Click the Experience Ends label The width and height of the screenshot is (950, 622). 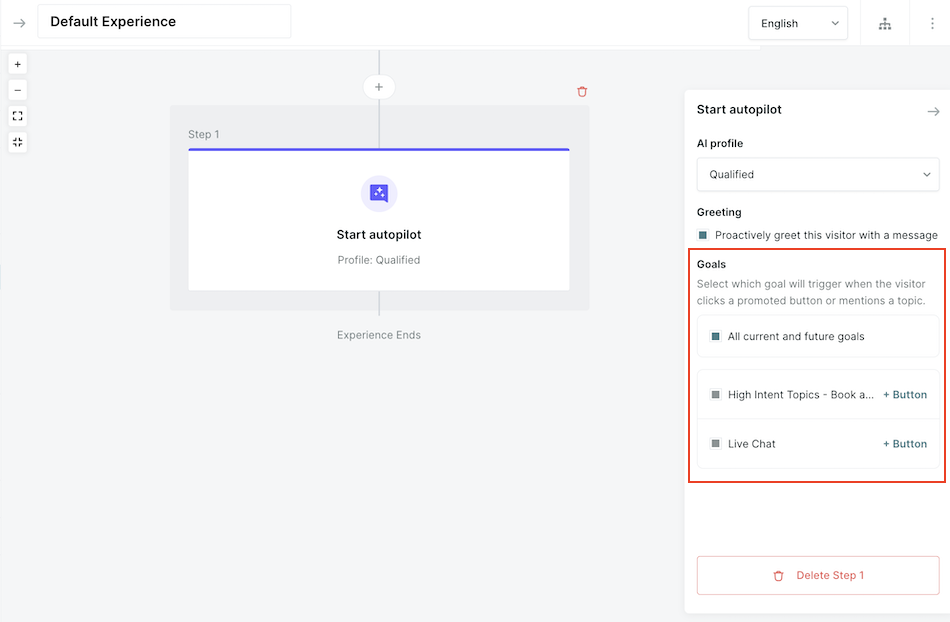point(379,335)
